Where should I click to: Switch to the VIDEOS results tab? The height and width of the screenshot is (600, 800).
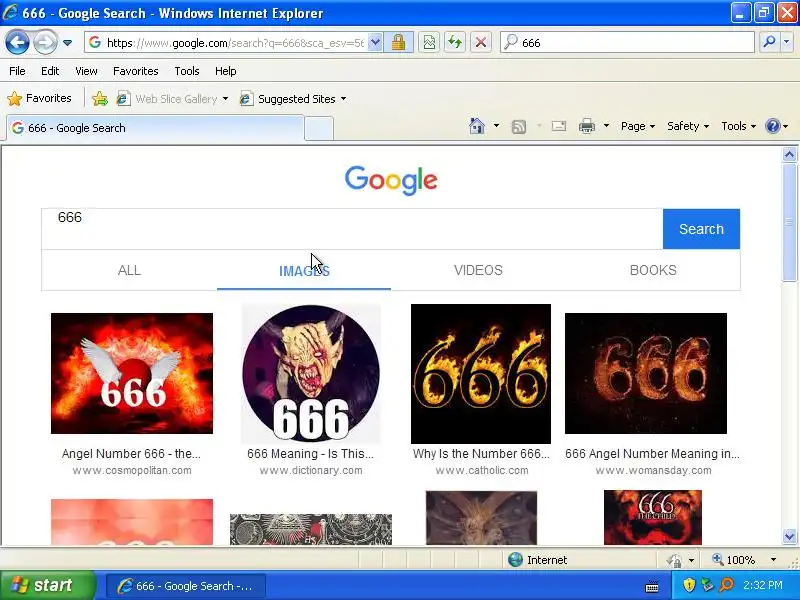point(478,270)
